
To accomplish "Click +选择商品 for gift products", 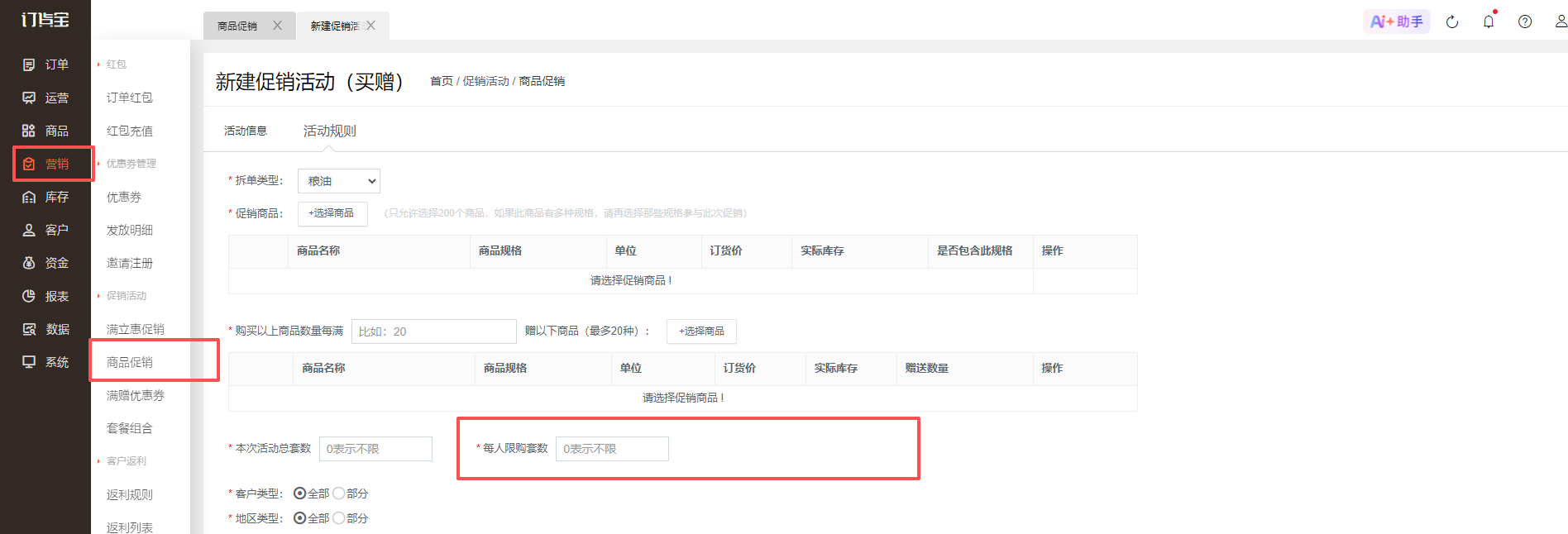I will click(701, 331).
